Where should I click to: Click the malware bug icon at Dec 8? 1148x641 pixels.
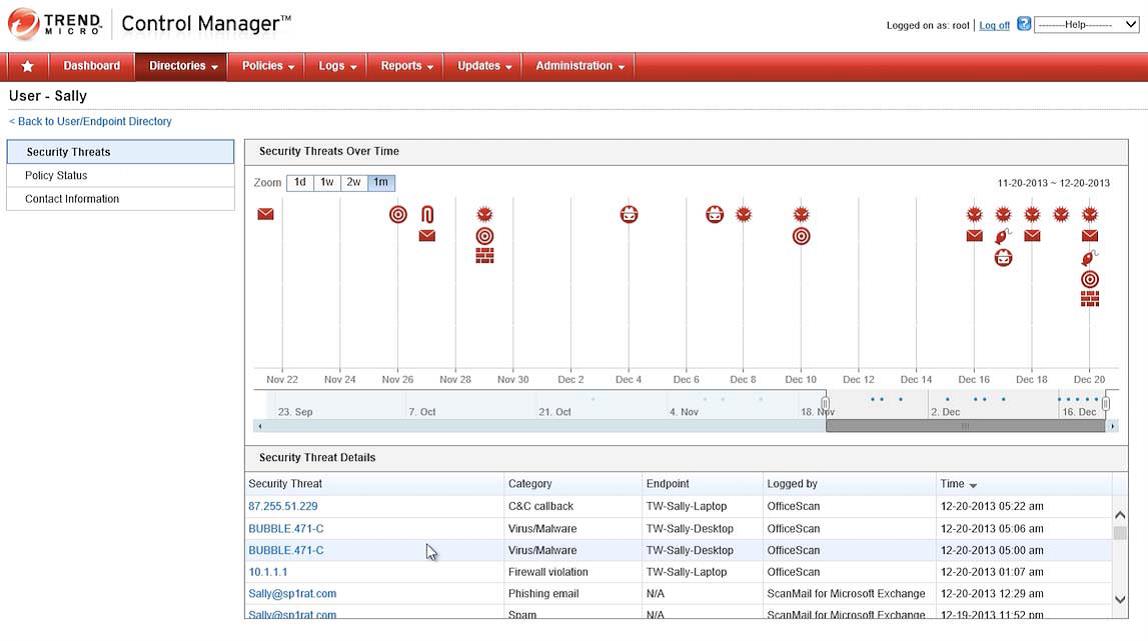pos(744,214)
